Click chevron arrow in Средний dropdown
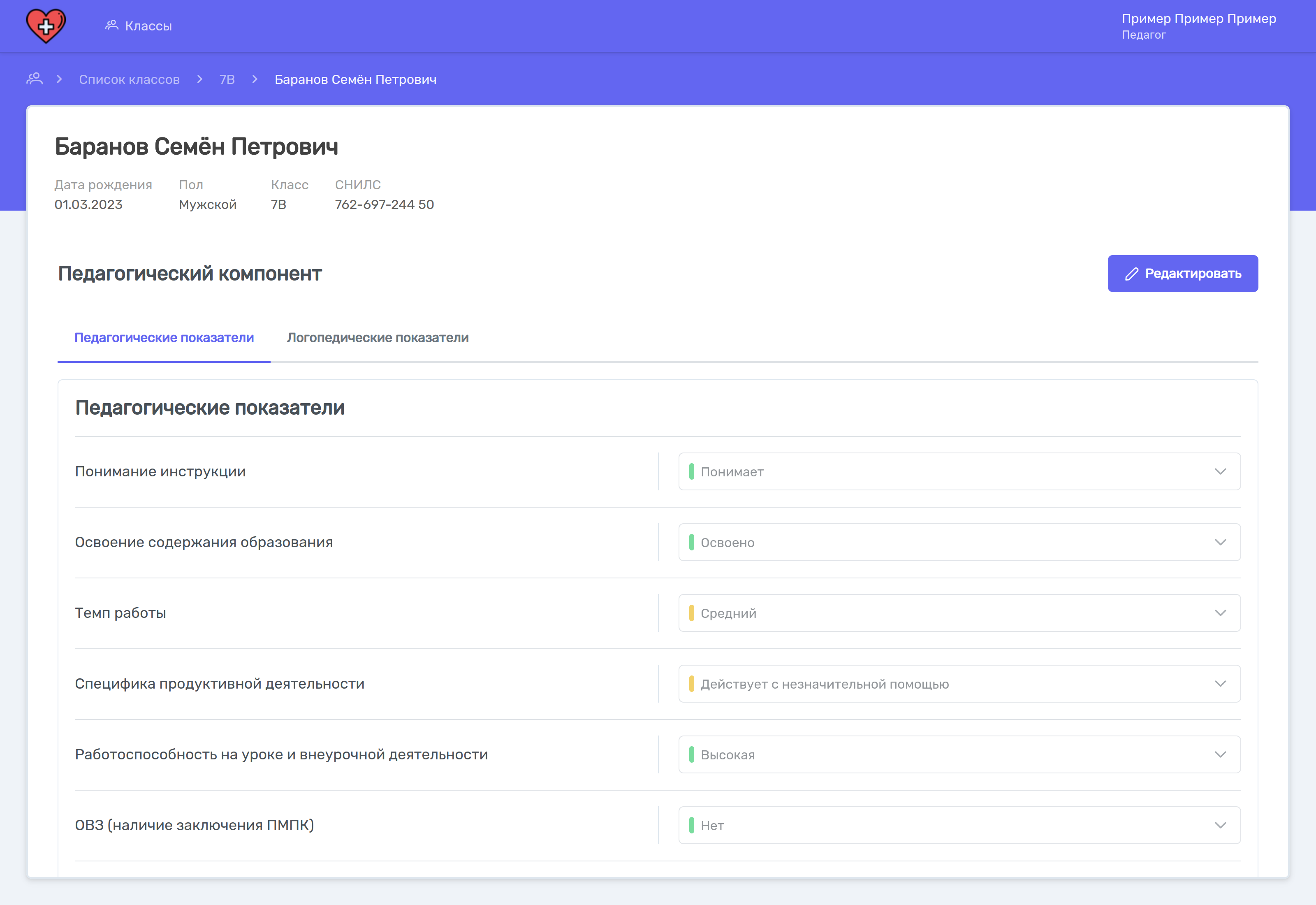1316x905 pixels. [1220, 613]
